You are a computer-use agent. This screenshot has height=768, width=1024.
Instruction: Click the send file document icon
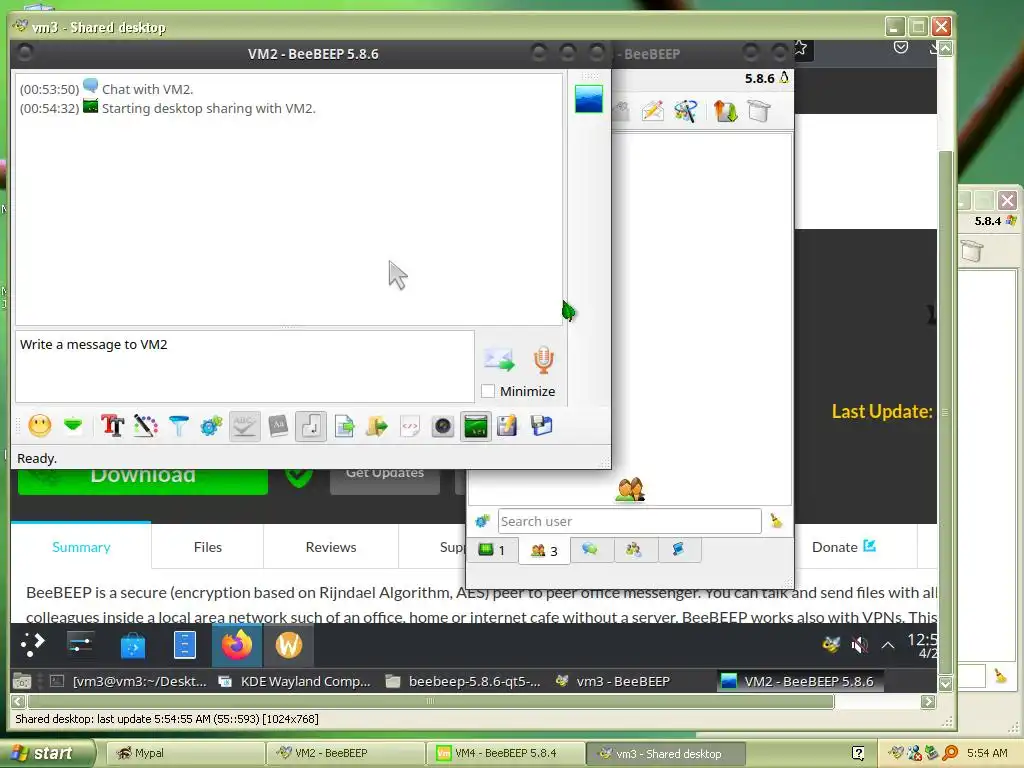point(344,426)
